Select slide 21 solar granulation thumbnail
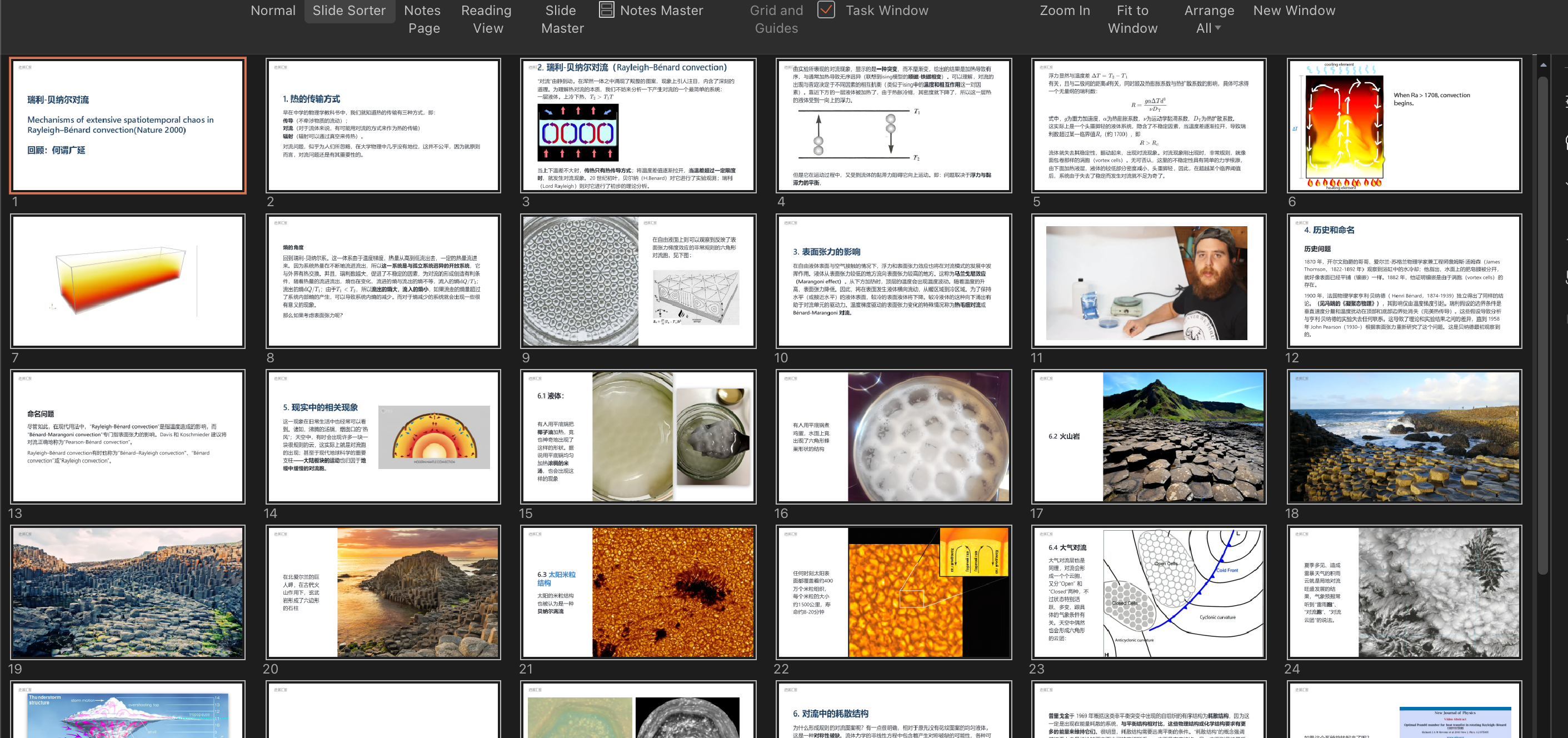This screenshot has height=738, width=1568. point(638,592)
